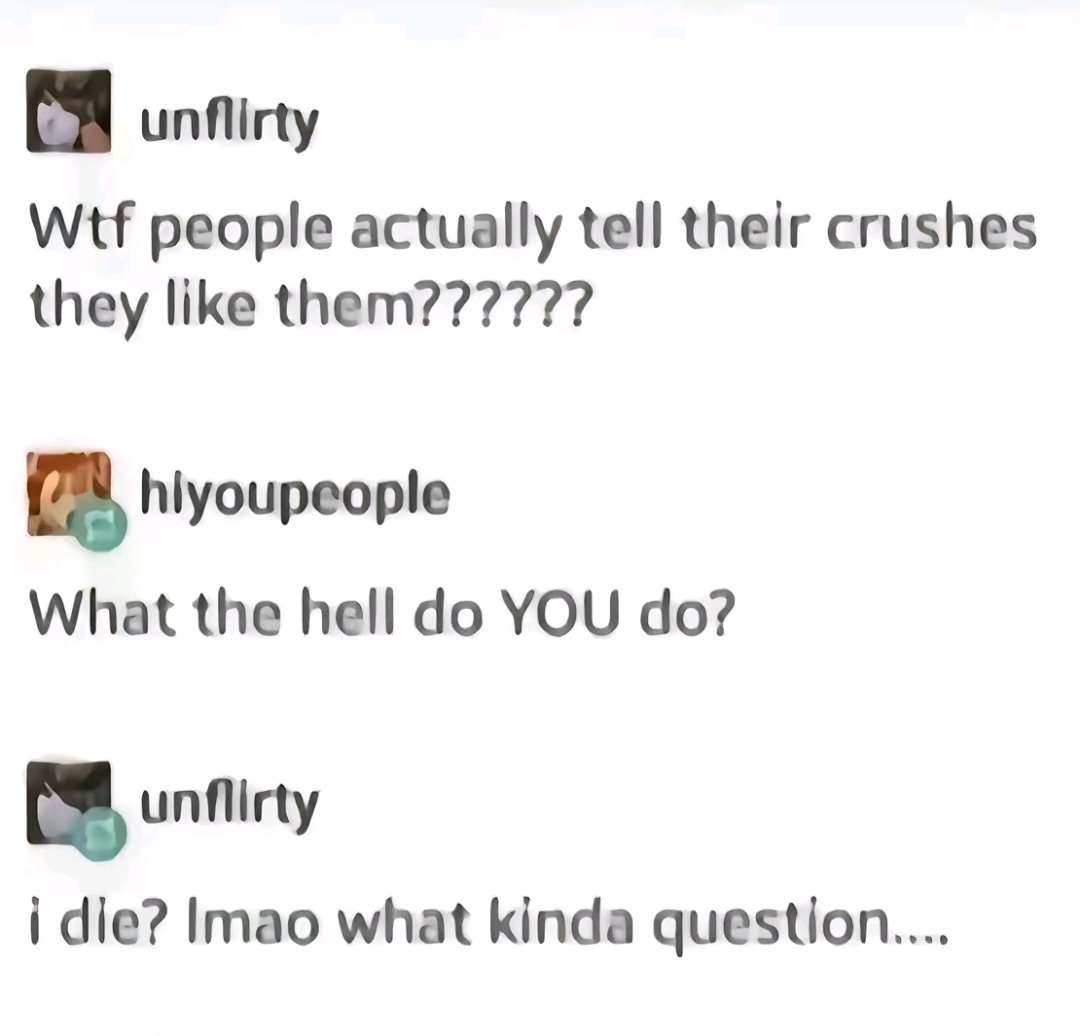Click the "i die? lmao what kinda question" reply
Screen dimensions: 1080x1036
click(488, 924)
